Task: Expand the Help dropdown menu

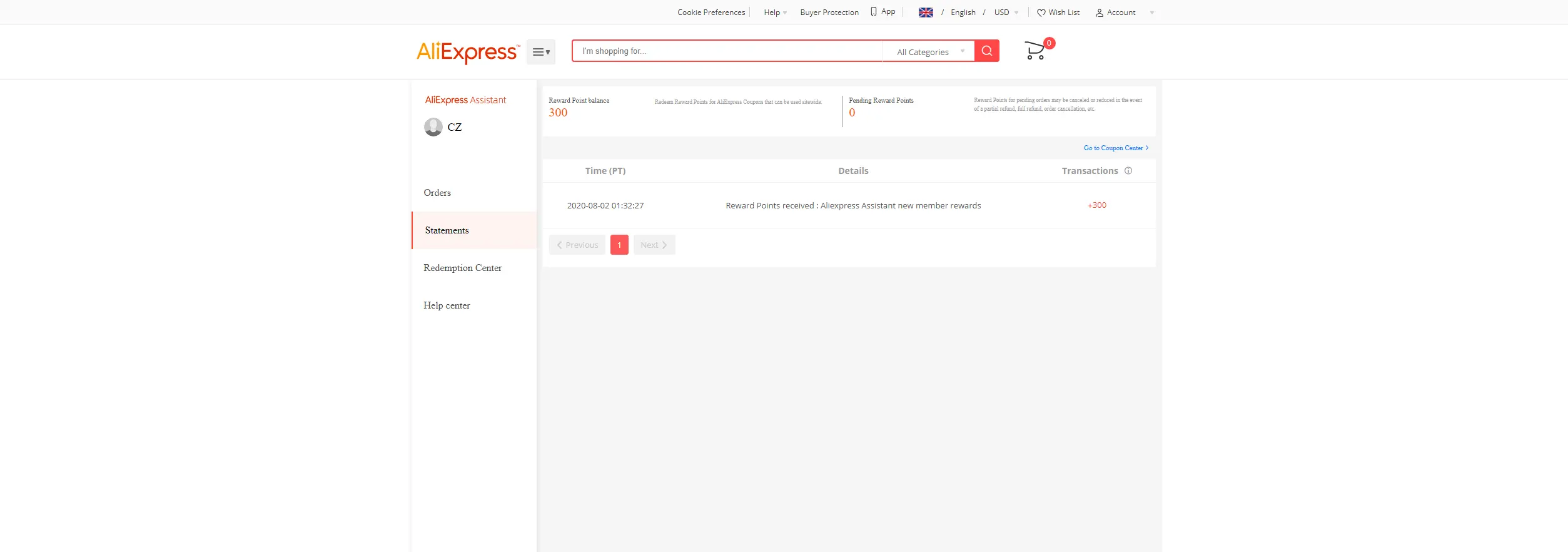Action: (x=776, y=13)
